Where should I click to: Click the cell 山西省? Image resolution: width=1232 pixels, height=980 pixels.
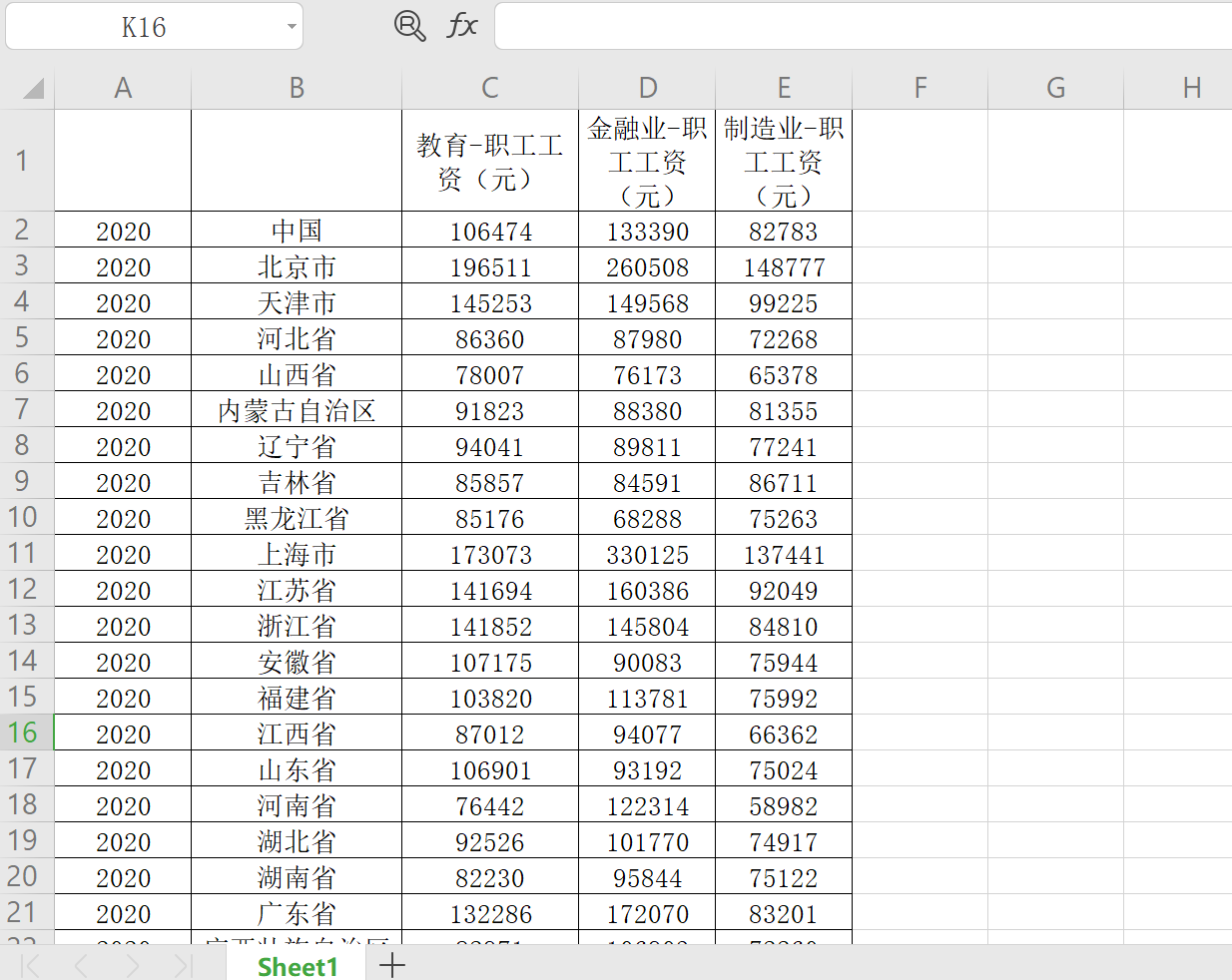coord(297,374)
